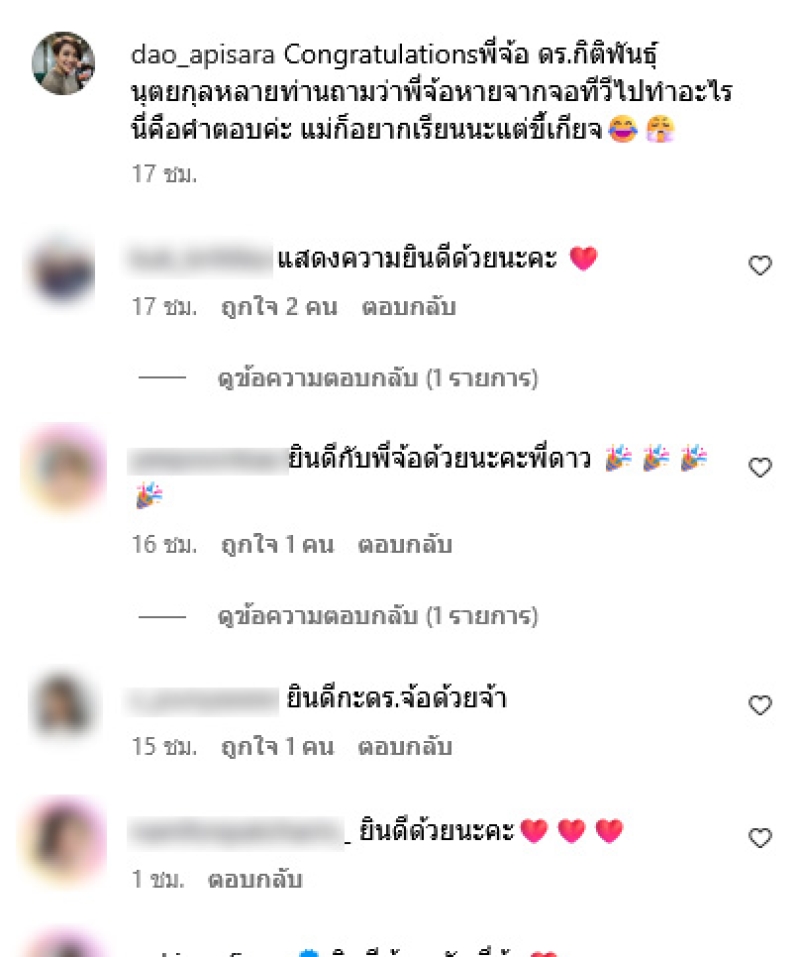
Task: Open avatar beside ยินดีกะดร.จ้อด้วยจ้า comment
Action: [63, 704]
